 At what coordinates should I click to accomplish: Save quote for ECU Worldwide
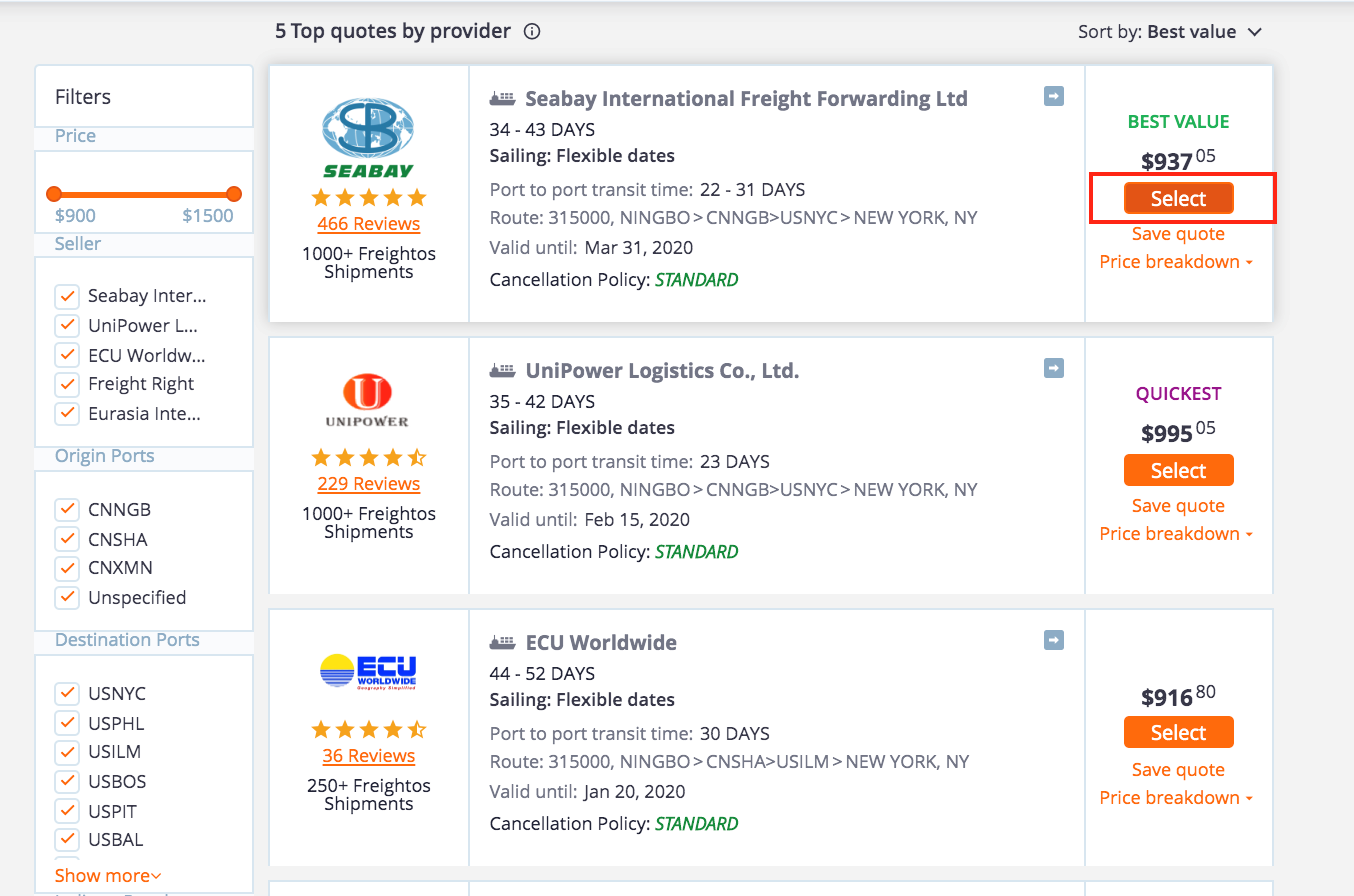(x=1178, y=770)
